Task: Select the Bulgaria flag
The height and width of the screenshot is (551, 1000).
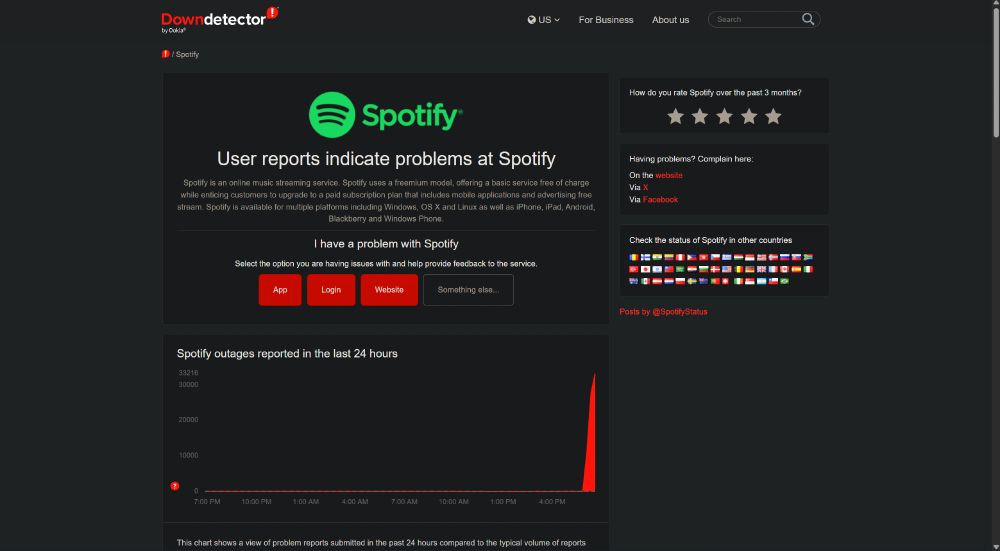Action: [x=703, y=269]
